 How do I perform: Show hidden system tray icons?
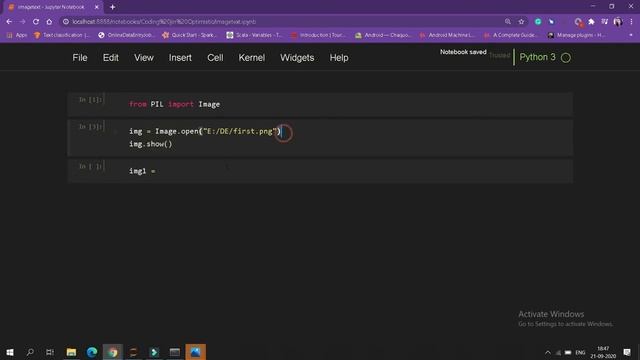click(x=548, y=352)
